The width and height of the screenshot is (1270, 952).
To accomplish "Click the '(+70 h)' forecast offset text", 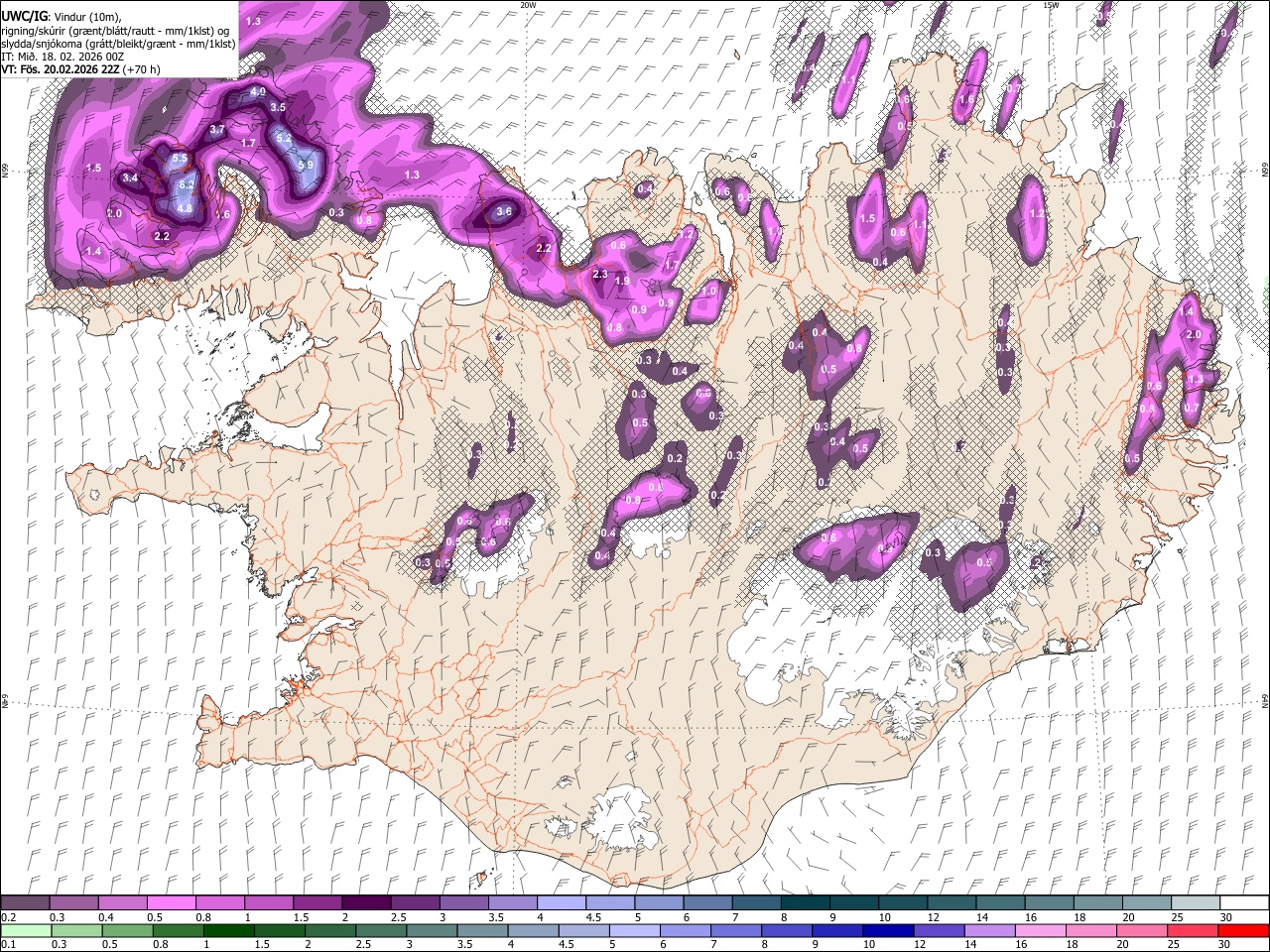I will coord(141,69).
